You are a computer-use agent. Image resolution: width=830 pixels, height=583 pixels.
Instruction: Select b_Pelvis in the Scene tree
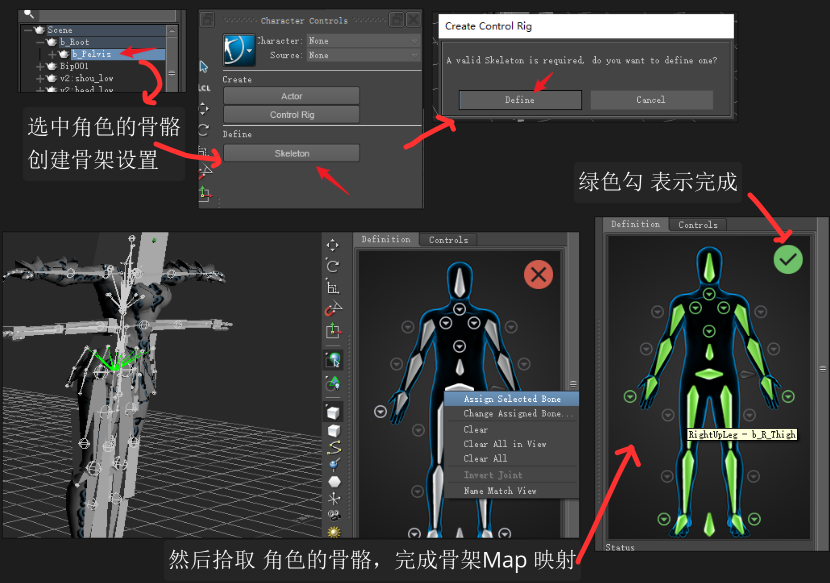pyautogui.click(x=92, y=54)
